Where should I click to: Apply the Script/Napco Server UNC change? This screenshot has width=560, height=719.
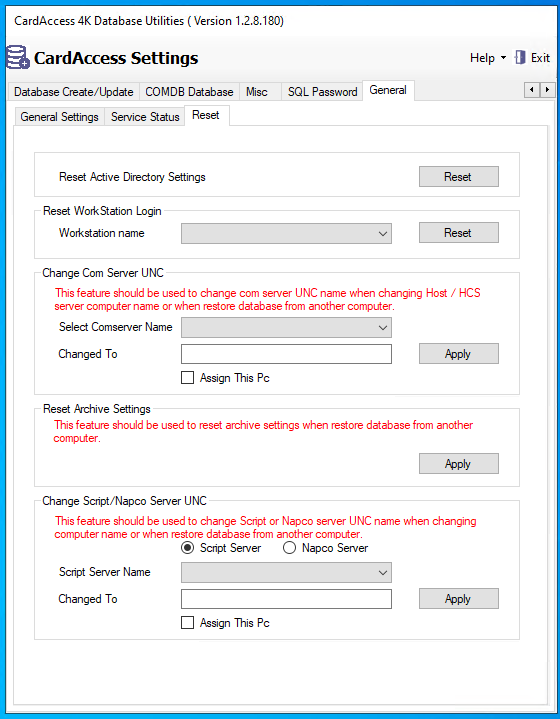pos(459,598)
